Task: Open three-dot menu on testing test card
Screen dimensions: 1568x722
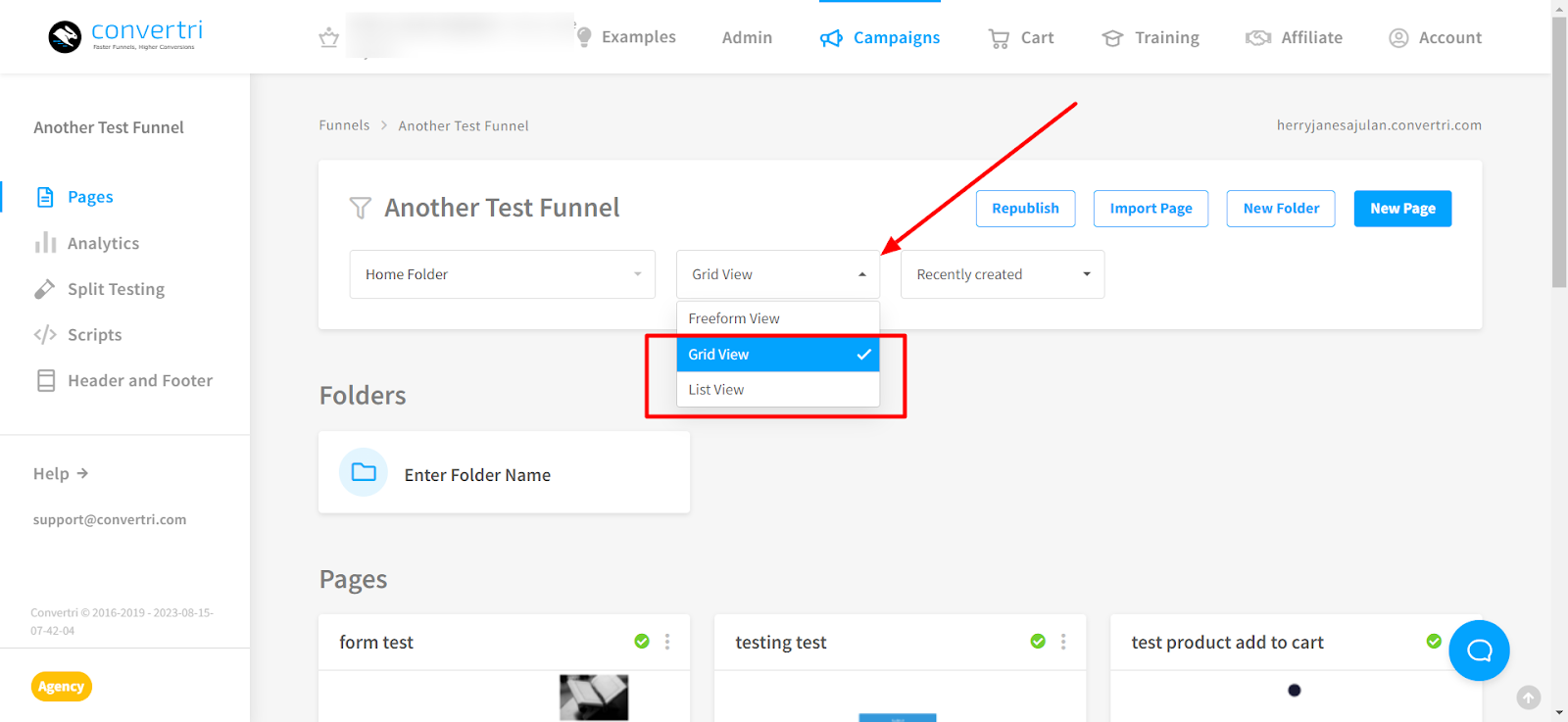Action: (x=1063, y=642)
